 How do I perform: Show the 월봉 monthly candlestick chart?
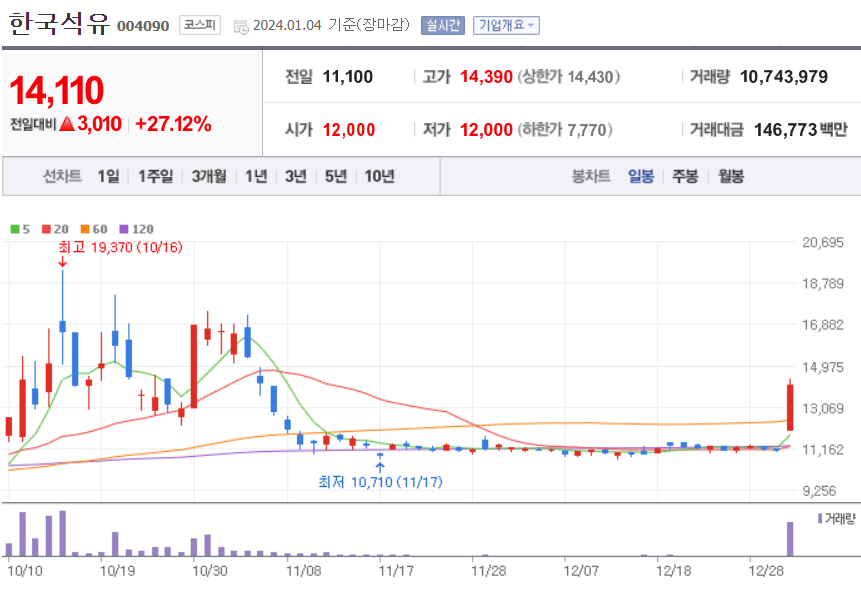click(731, 176)
